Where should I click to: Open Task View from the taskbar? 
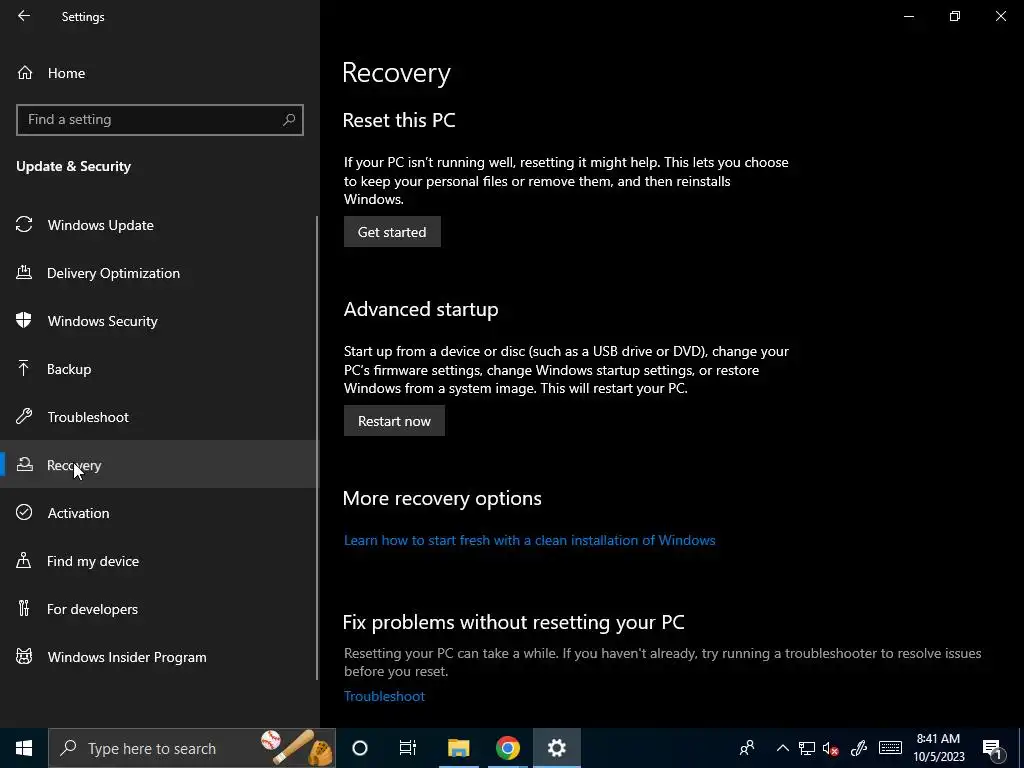408,748
